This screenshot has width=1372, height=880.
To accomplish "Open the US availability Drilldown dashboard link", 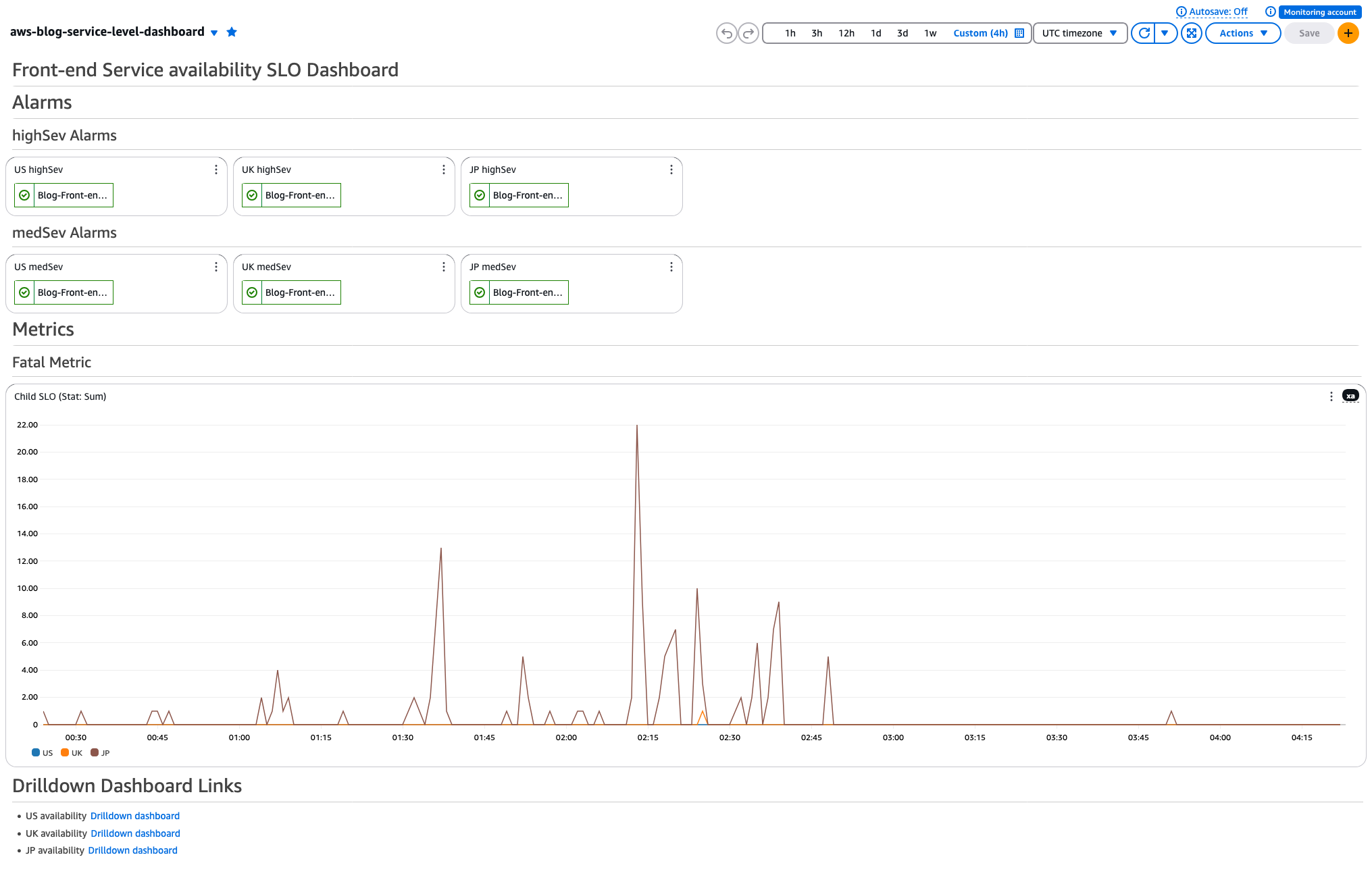I will tap(135, 816).
